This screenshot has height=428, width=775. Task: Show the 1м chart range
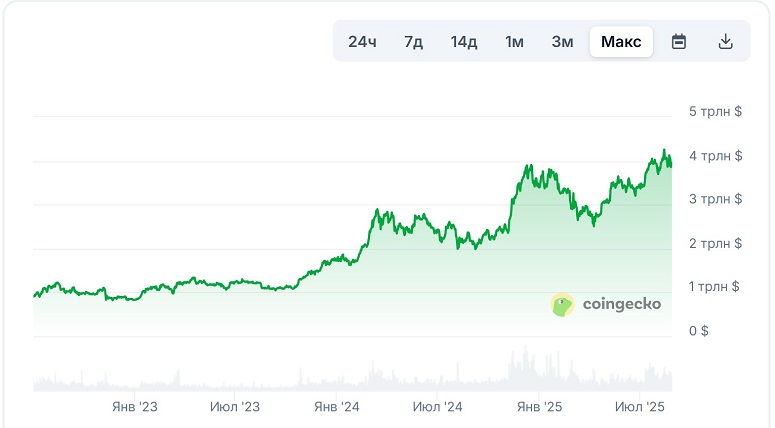pos(514,42)
